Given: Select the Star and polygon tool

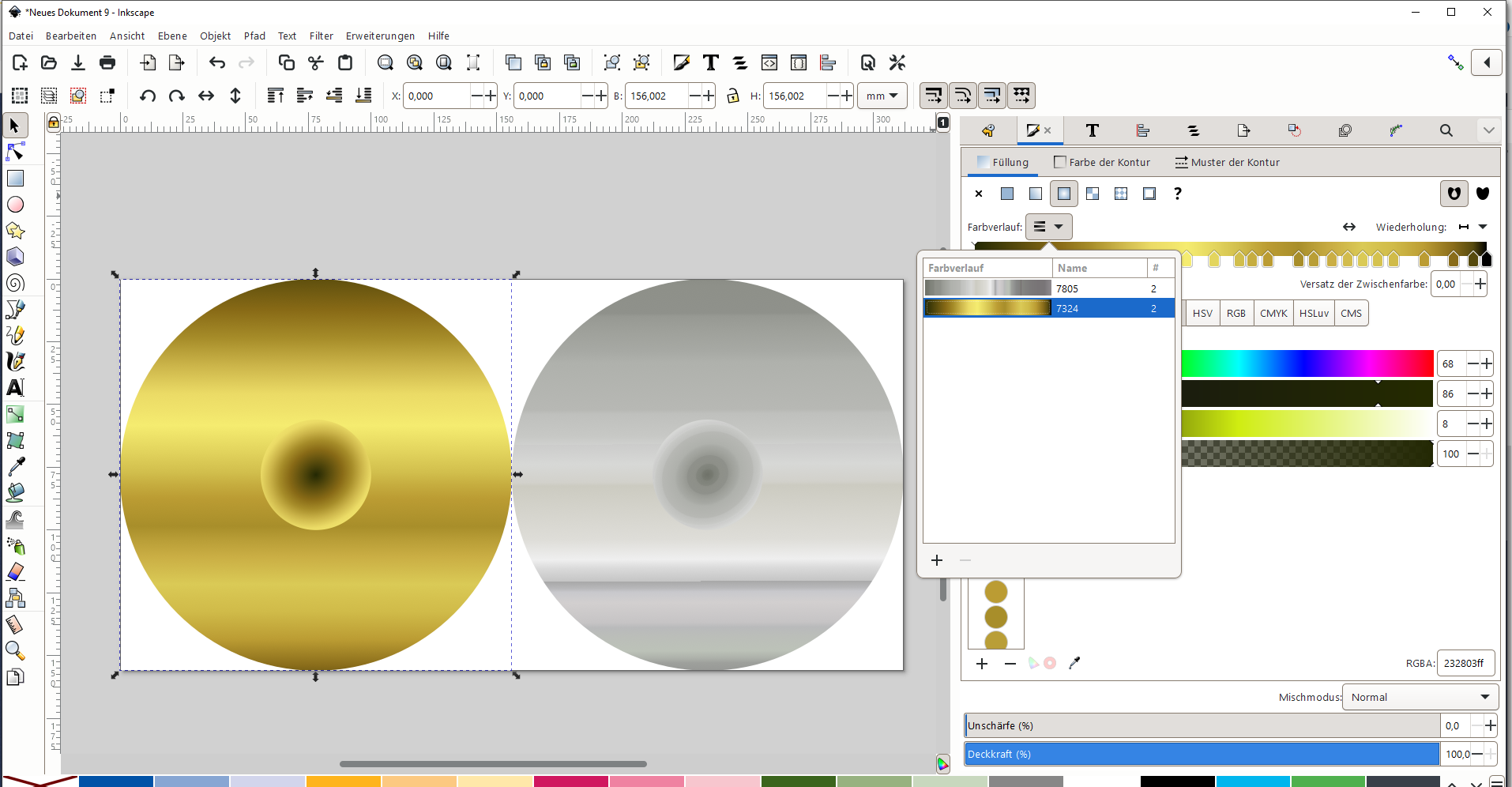Looking at the screenshot, I should (15, 231).
